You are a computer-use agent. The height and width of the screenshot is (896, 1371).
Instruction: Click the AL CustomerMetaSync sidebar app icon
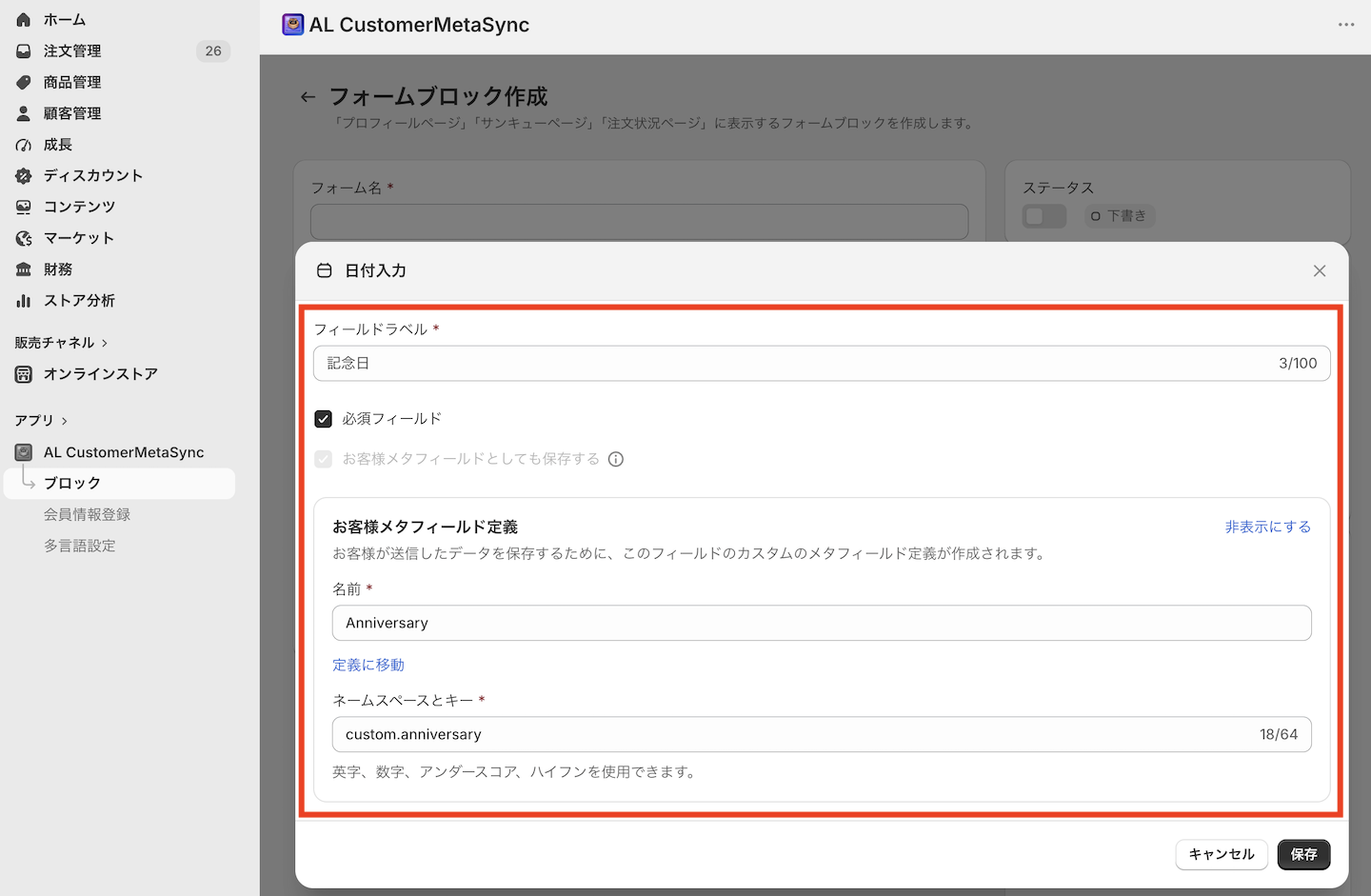tap(24, 452)
